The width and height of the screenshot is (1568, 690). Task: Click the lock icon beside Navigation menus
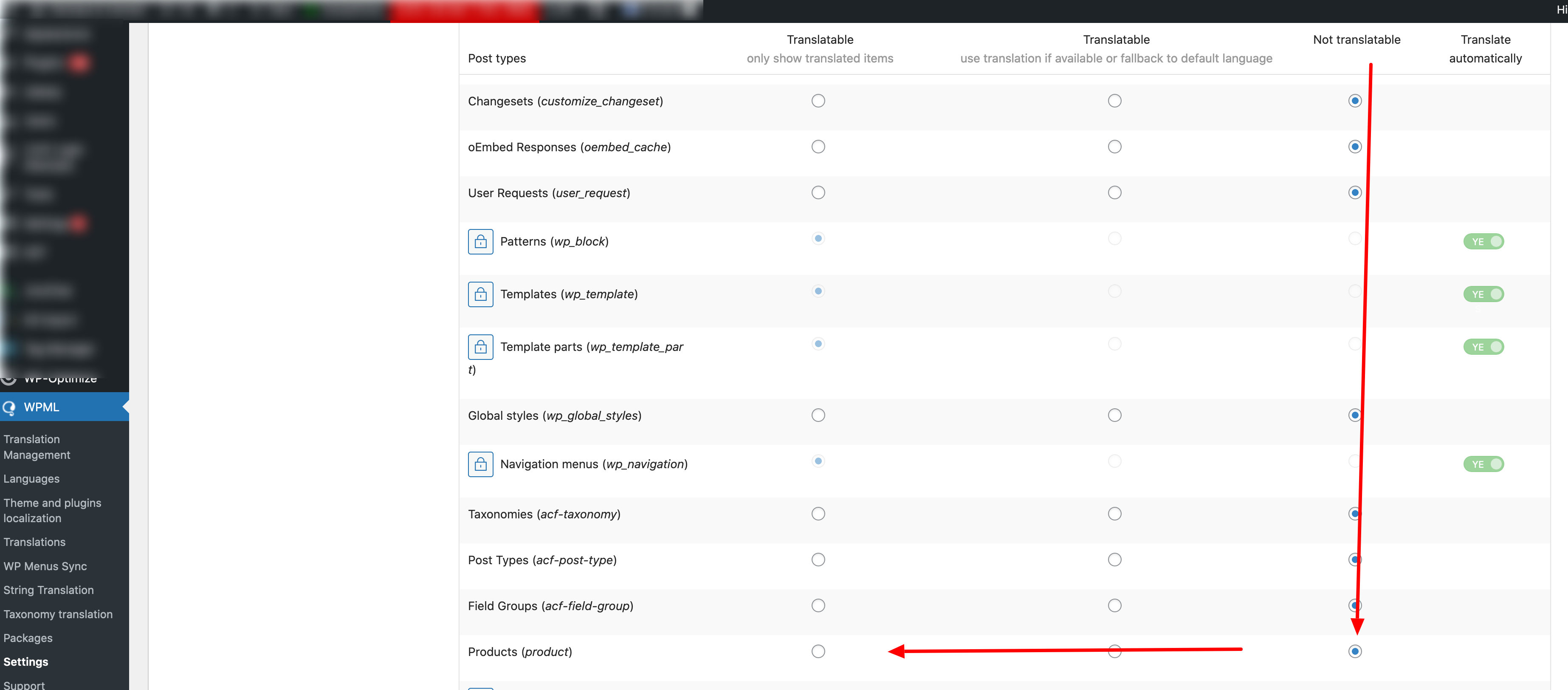pos(480,464)
